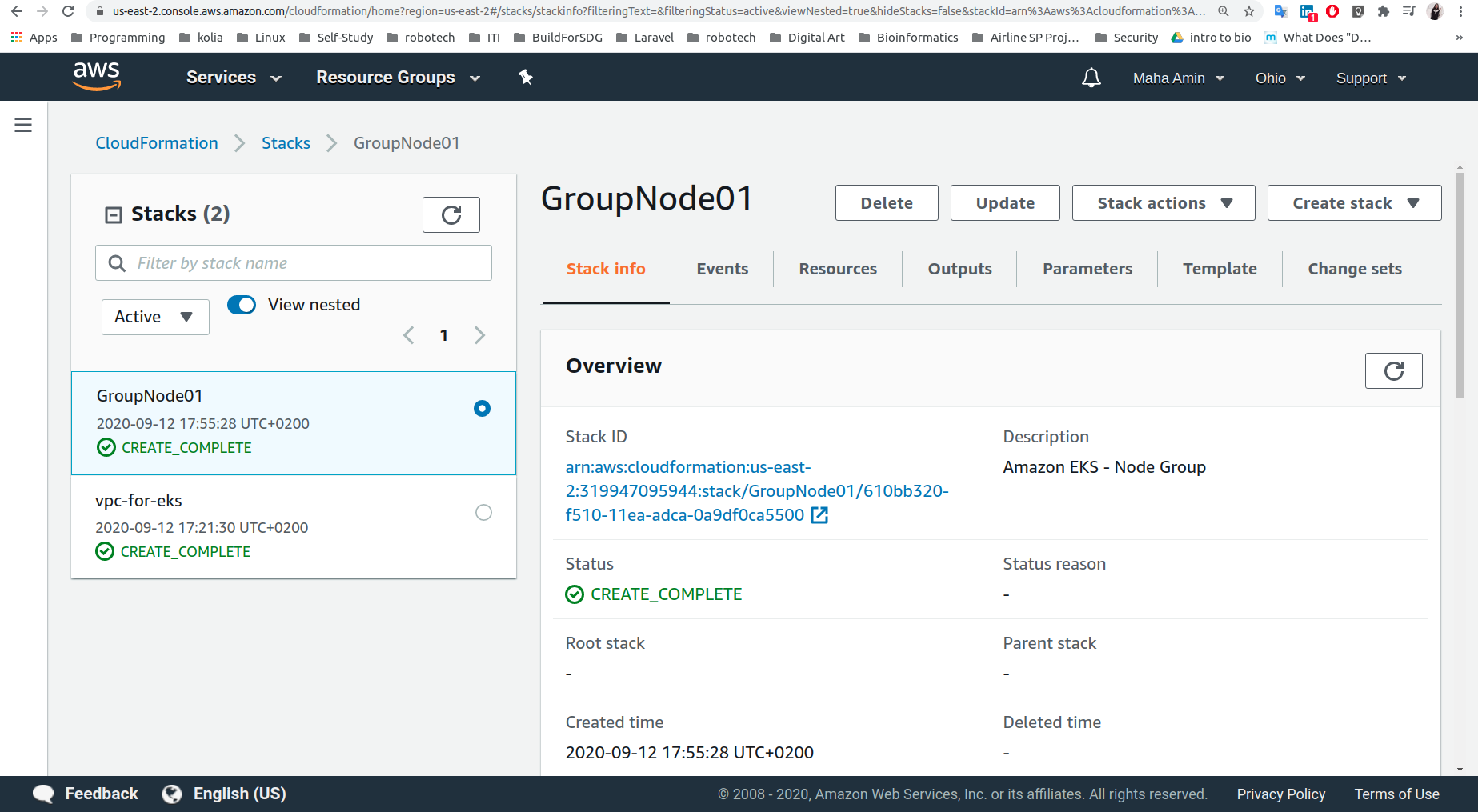This screenshot has width=1478, height=812.
Task: Click English (US) language selector
Action: (x=239, y=794)
